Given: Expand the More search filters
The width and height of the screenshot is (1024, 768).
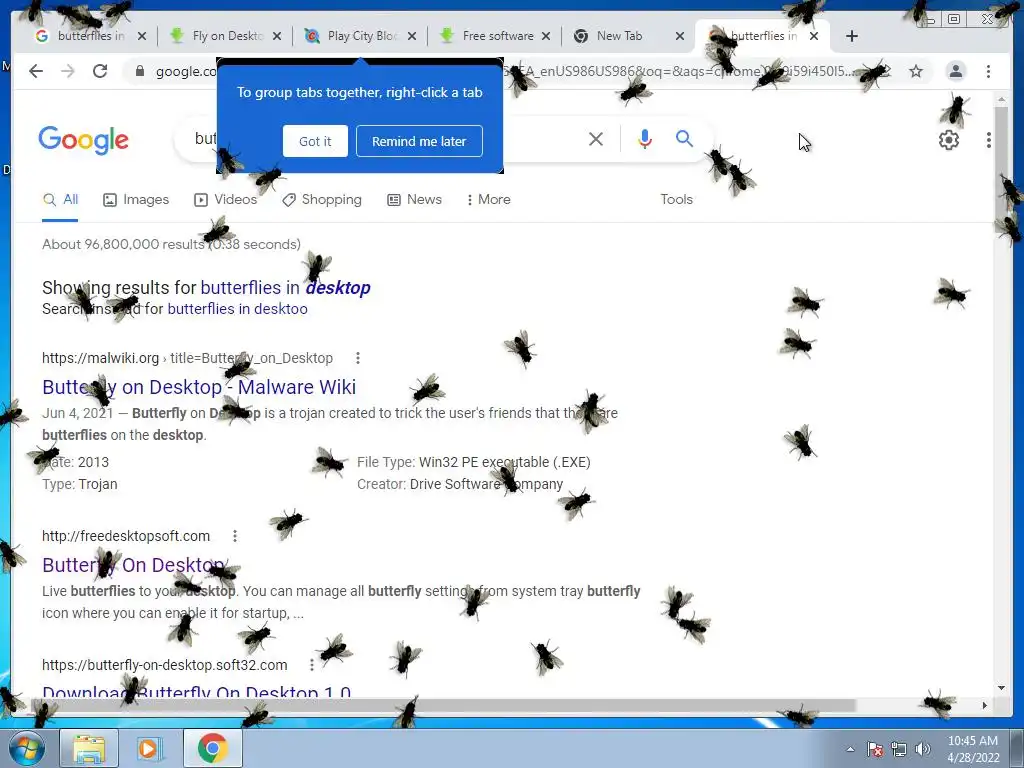Looking at the screenshot, I should [488, 200].
